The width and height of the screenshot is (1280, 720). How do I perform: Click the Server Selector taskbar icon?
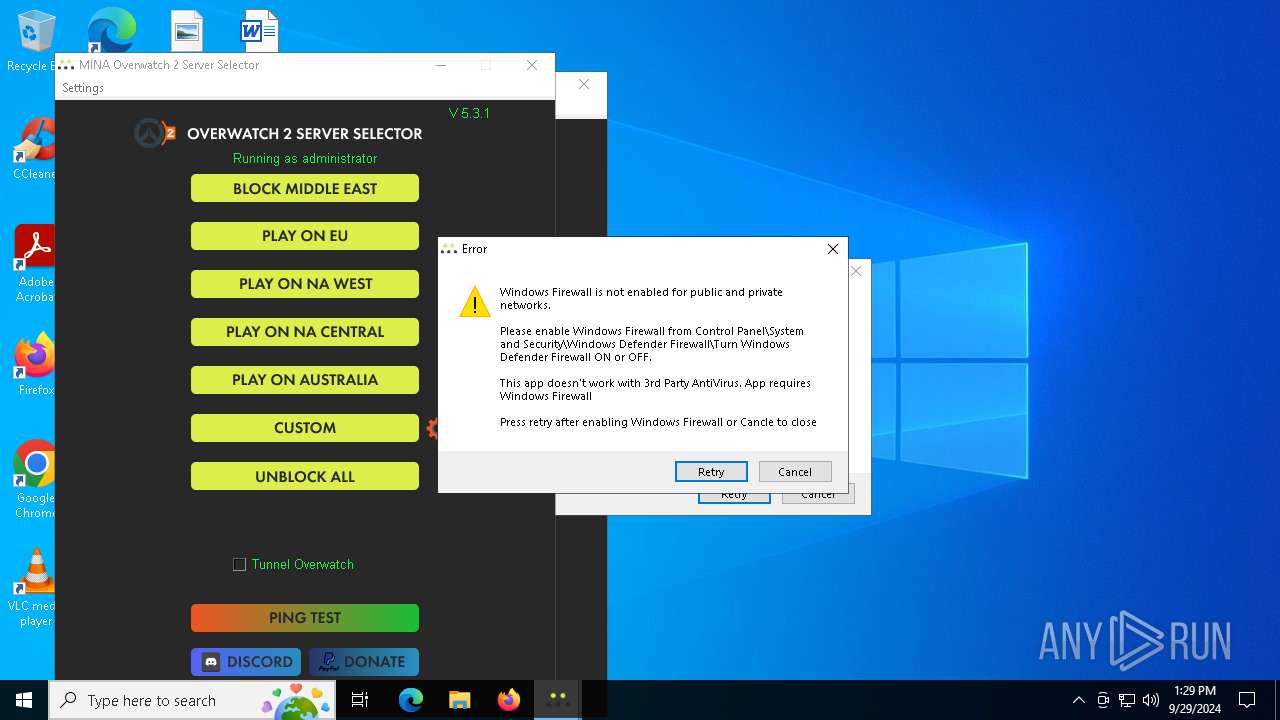[x=557, y=700]
